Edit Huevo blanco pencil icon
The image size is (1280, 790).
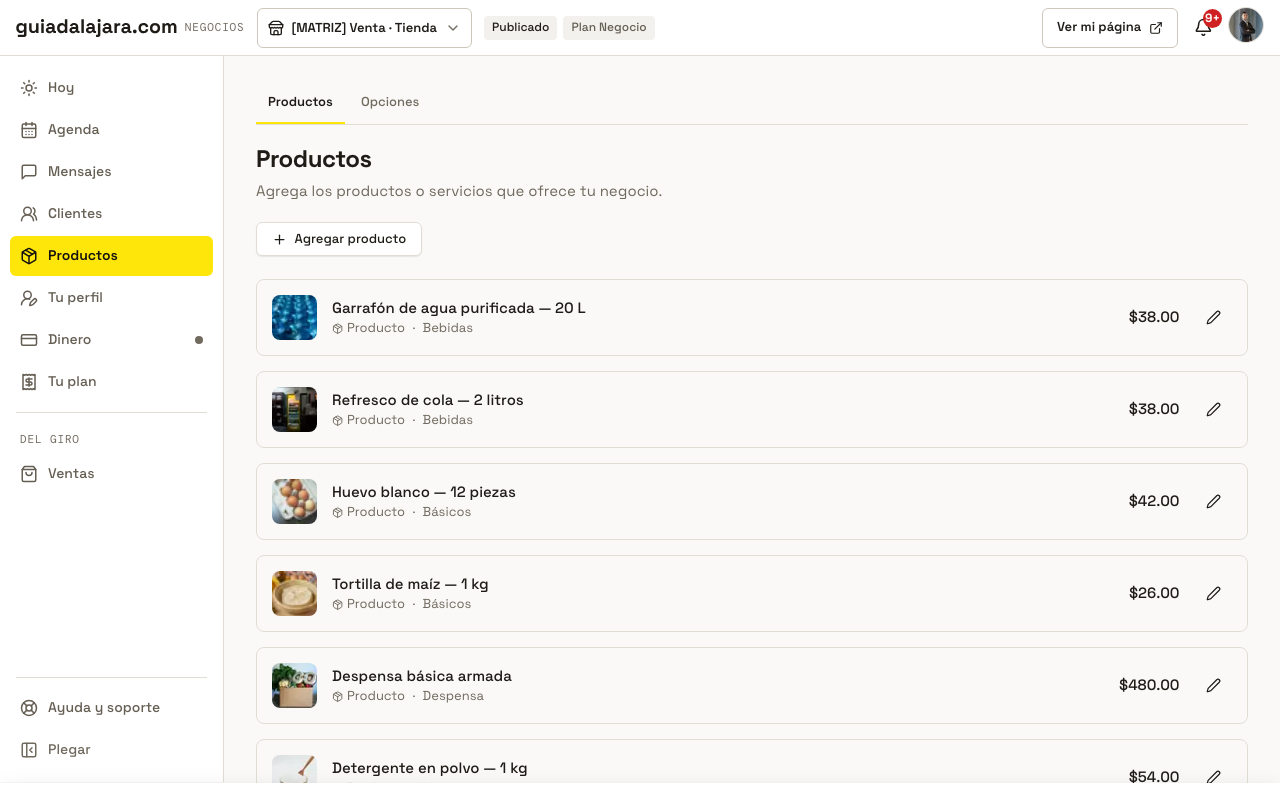(x=1214, y=501)
